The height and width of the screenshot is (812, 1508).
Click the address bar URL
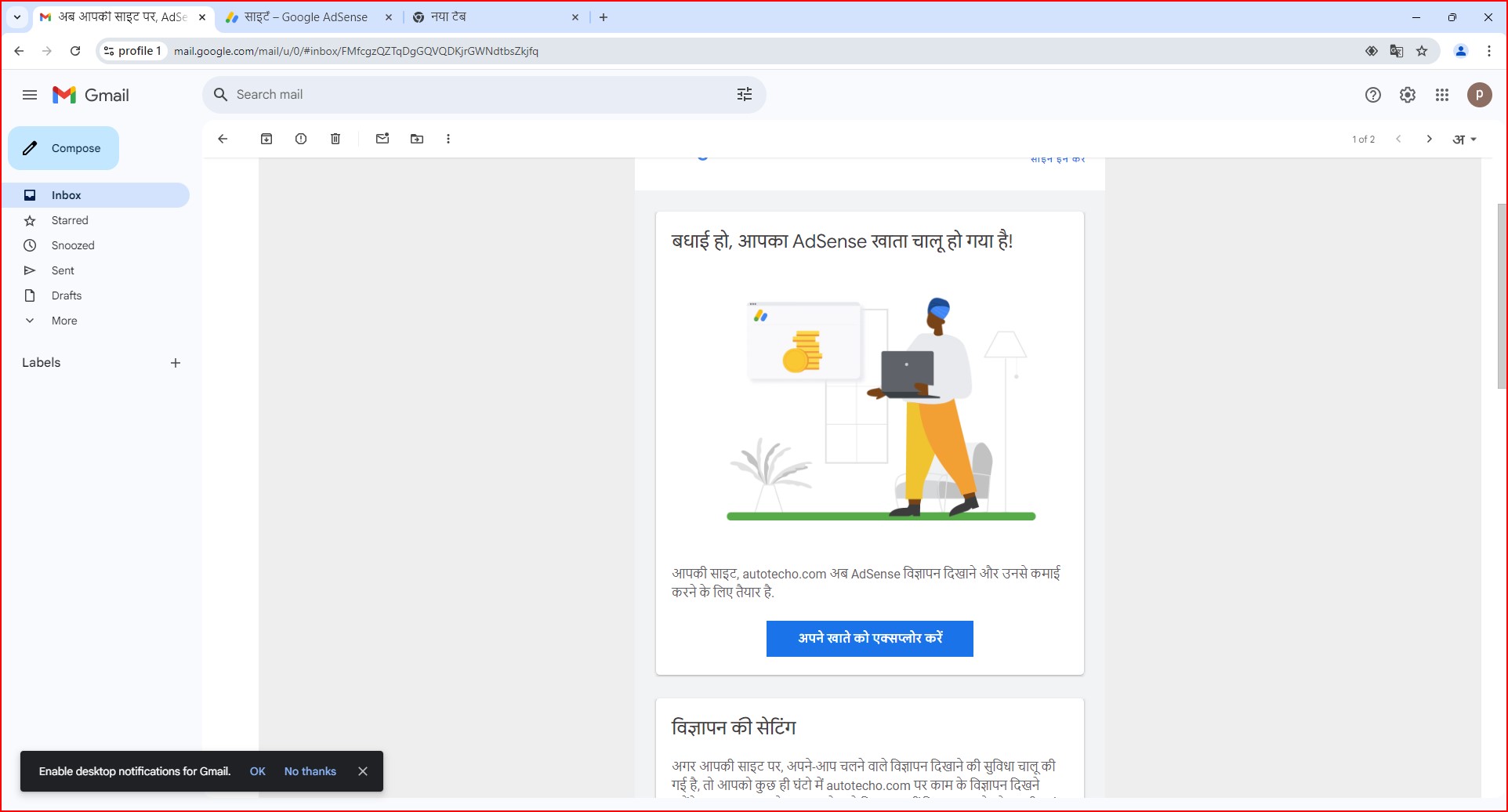point(356,51)
